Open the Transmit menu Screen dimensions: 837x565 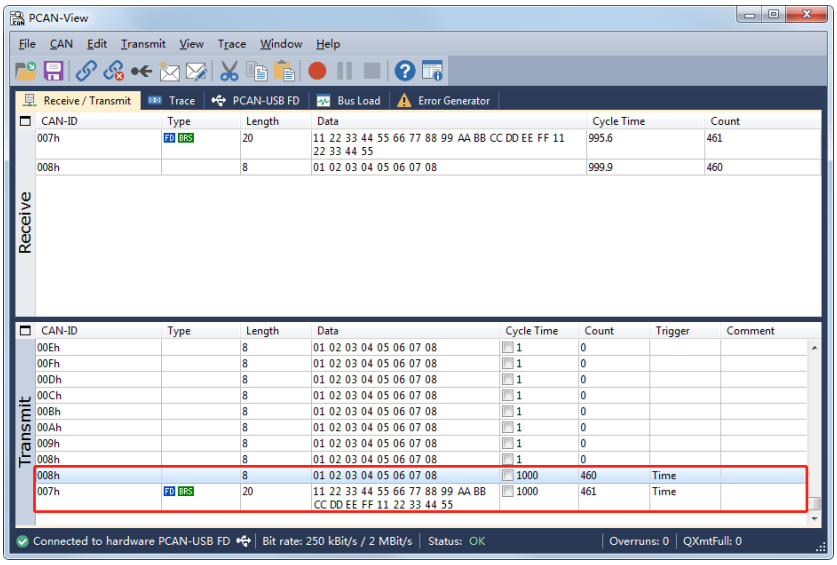tap(143, 44)
